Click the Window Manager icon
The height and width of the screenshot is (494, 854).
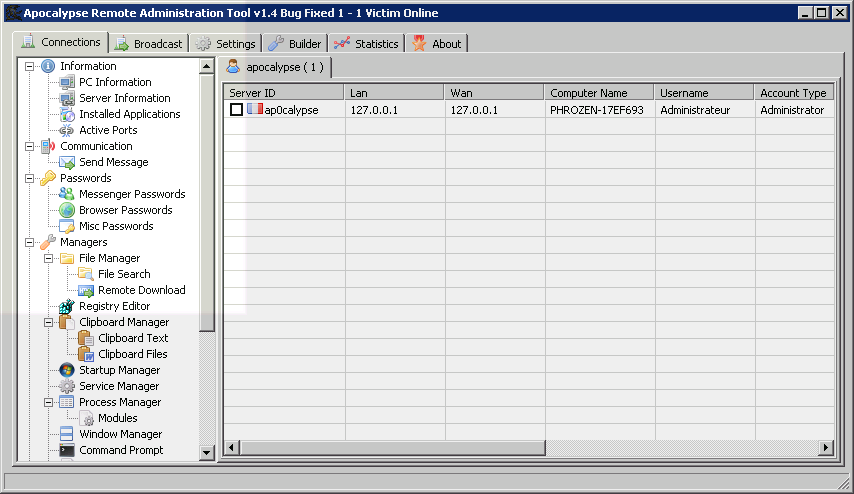pos(67,434)
